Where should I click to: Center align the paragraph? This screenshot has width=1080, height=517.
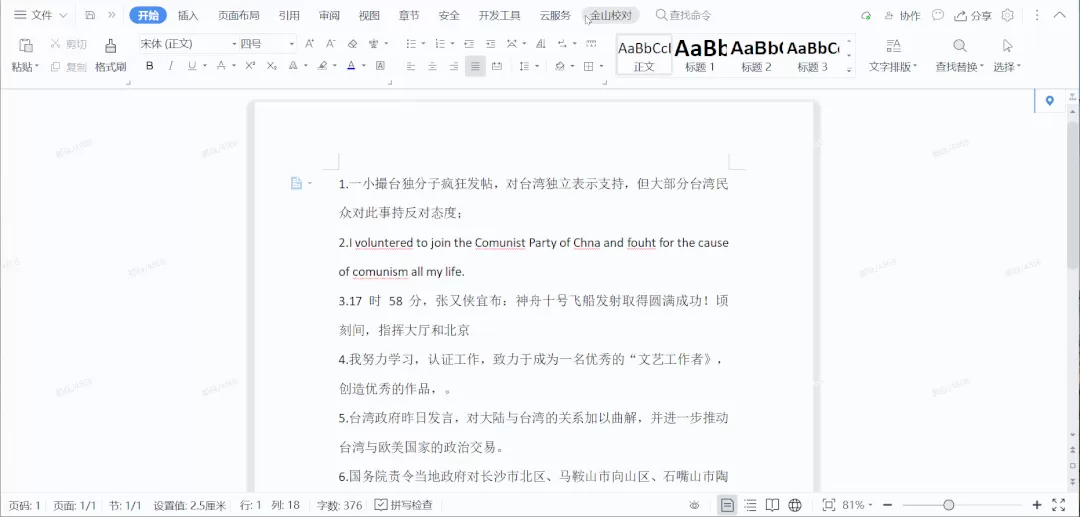coord(433,66)
